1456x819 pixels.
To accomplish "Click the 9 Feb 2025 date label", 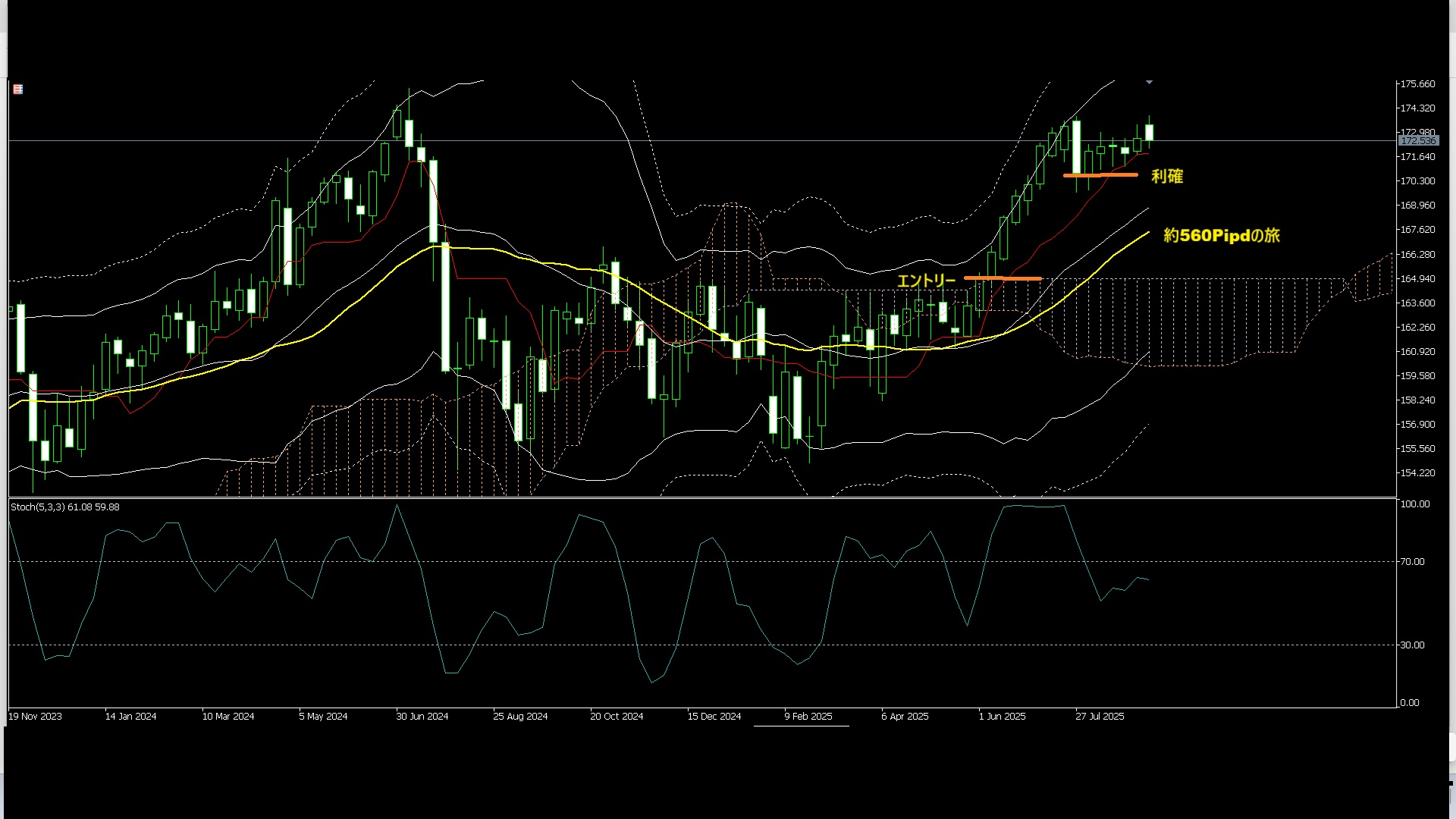I will pos(808,717).
